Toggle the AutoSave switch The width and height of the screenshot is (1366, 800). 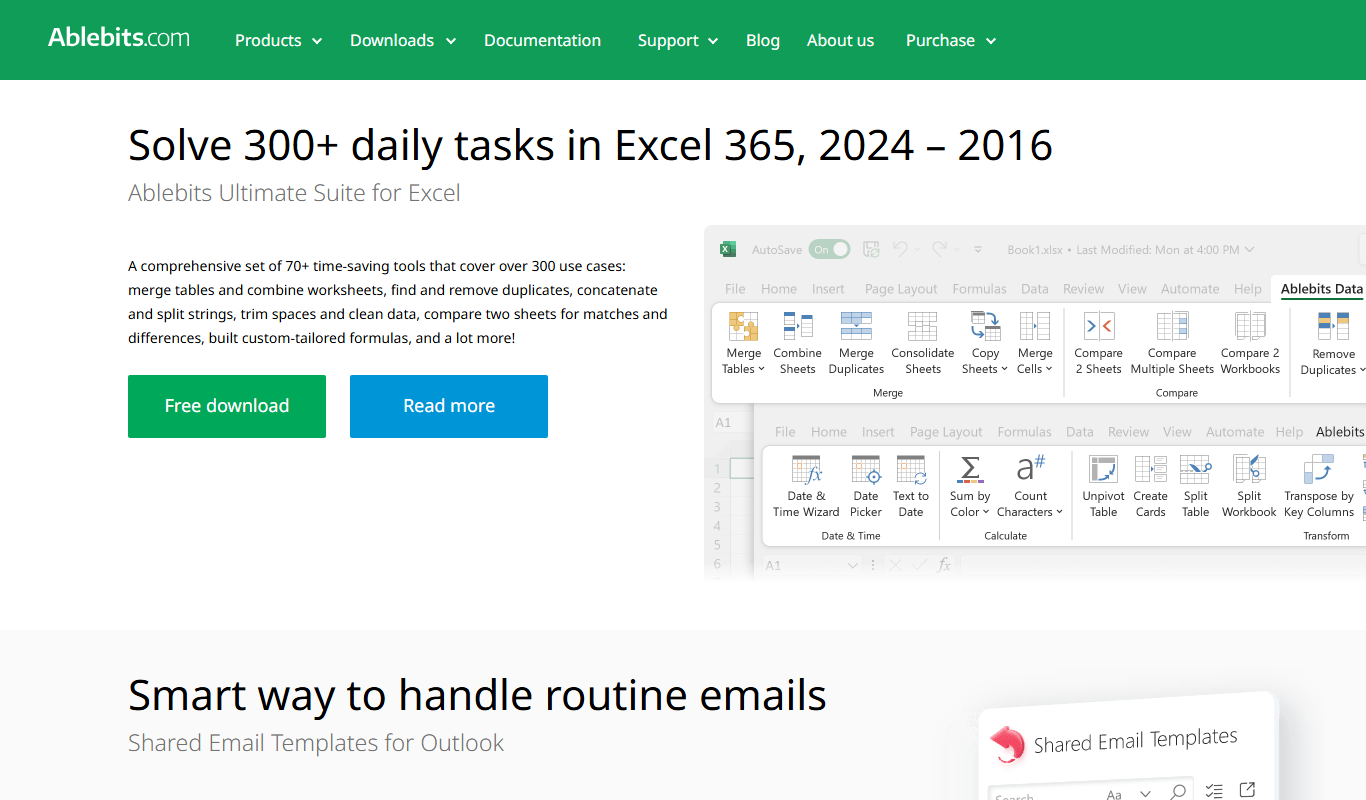point(830,249)
